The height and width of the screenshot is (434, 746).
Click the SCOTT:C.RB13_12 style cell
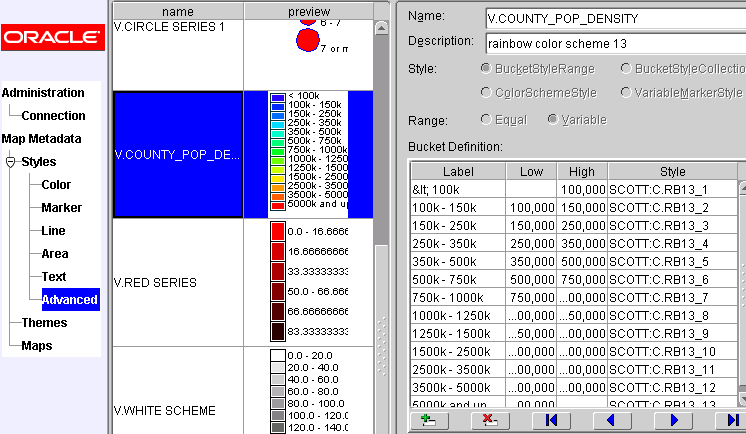pyautogui.click(x=673, y=387)
